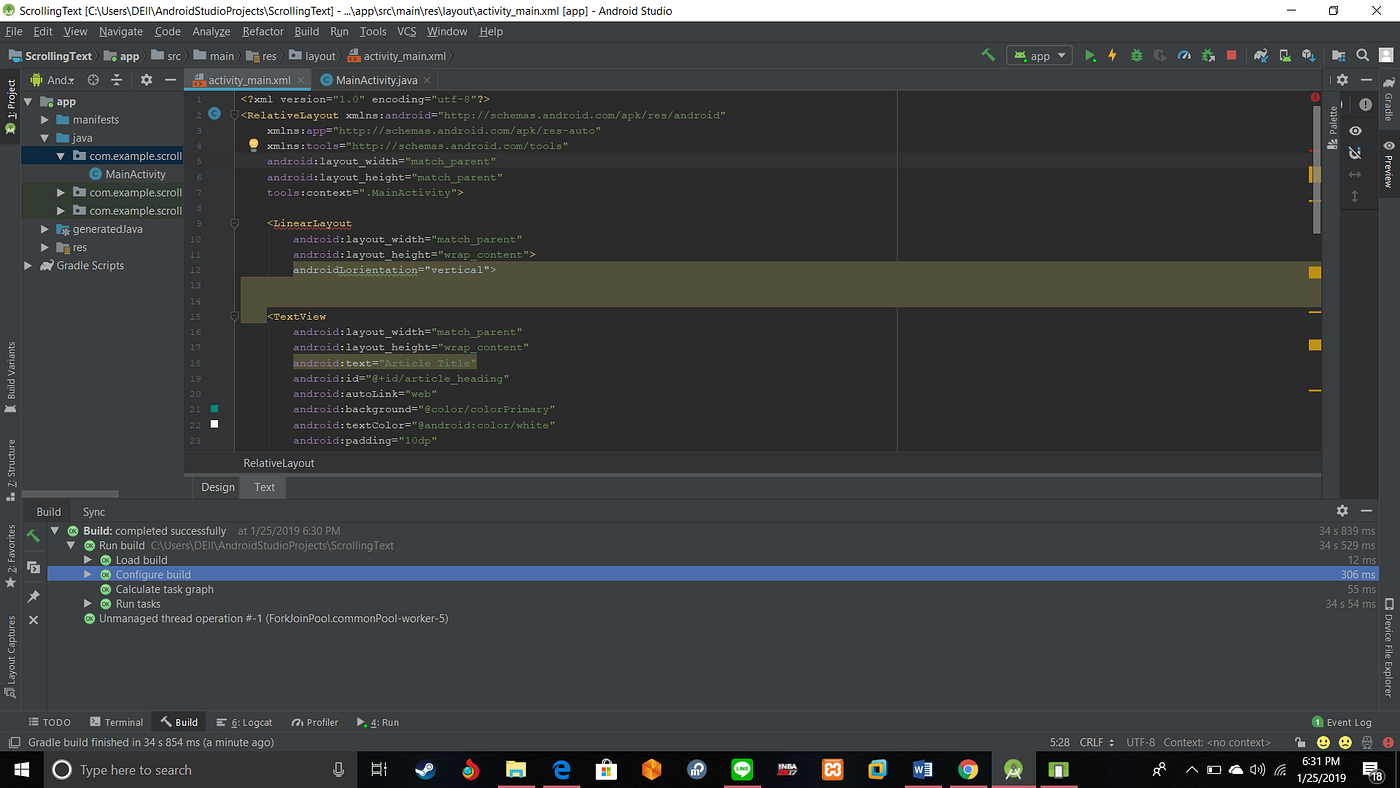
Task: Open SDK Manager from the toolbar
Action: click(x=1307, y=55)
